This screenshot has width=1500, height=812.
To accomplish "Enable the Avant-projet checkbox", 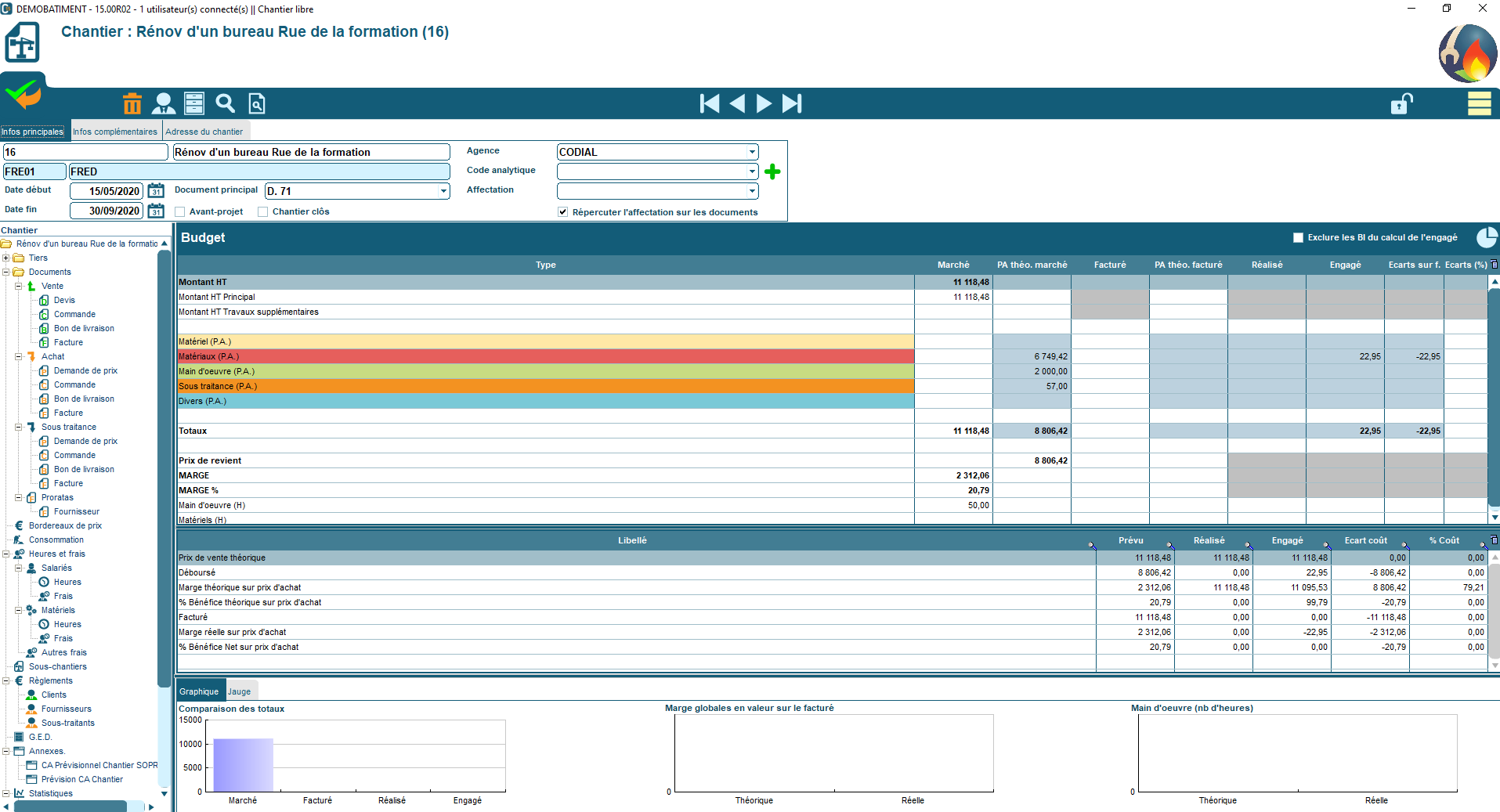I will click(180, 212).
